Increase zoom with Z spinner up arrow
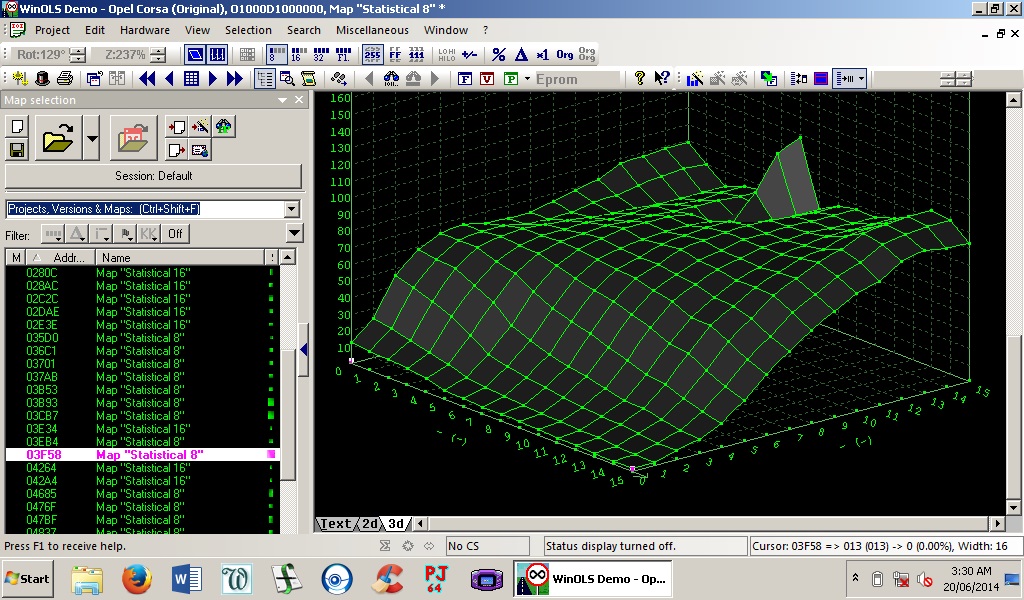 click(x=157, y=51)
